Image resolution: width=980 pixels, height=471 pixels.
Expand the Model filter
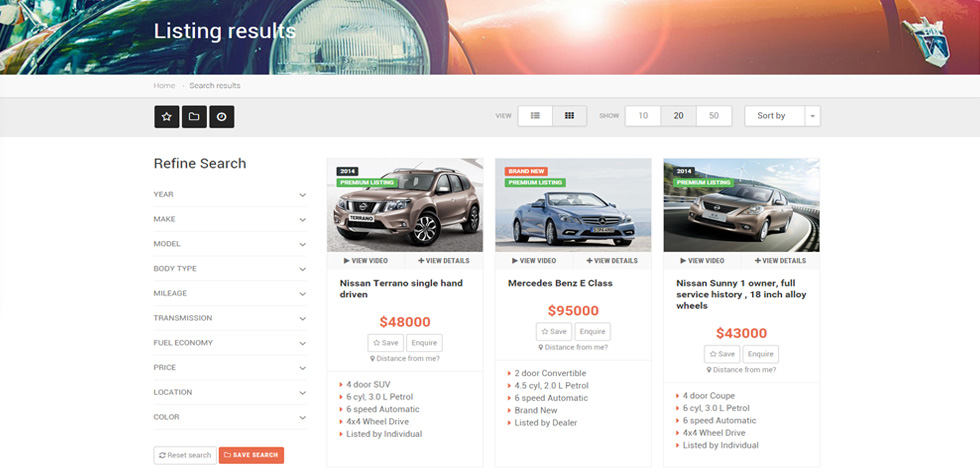(x=230, y=244)
